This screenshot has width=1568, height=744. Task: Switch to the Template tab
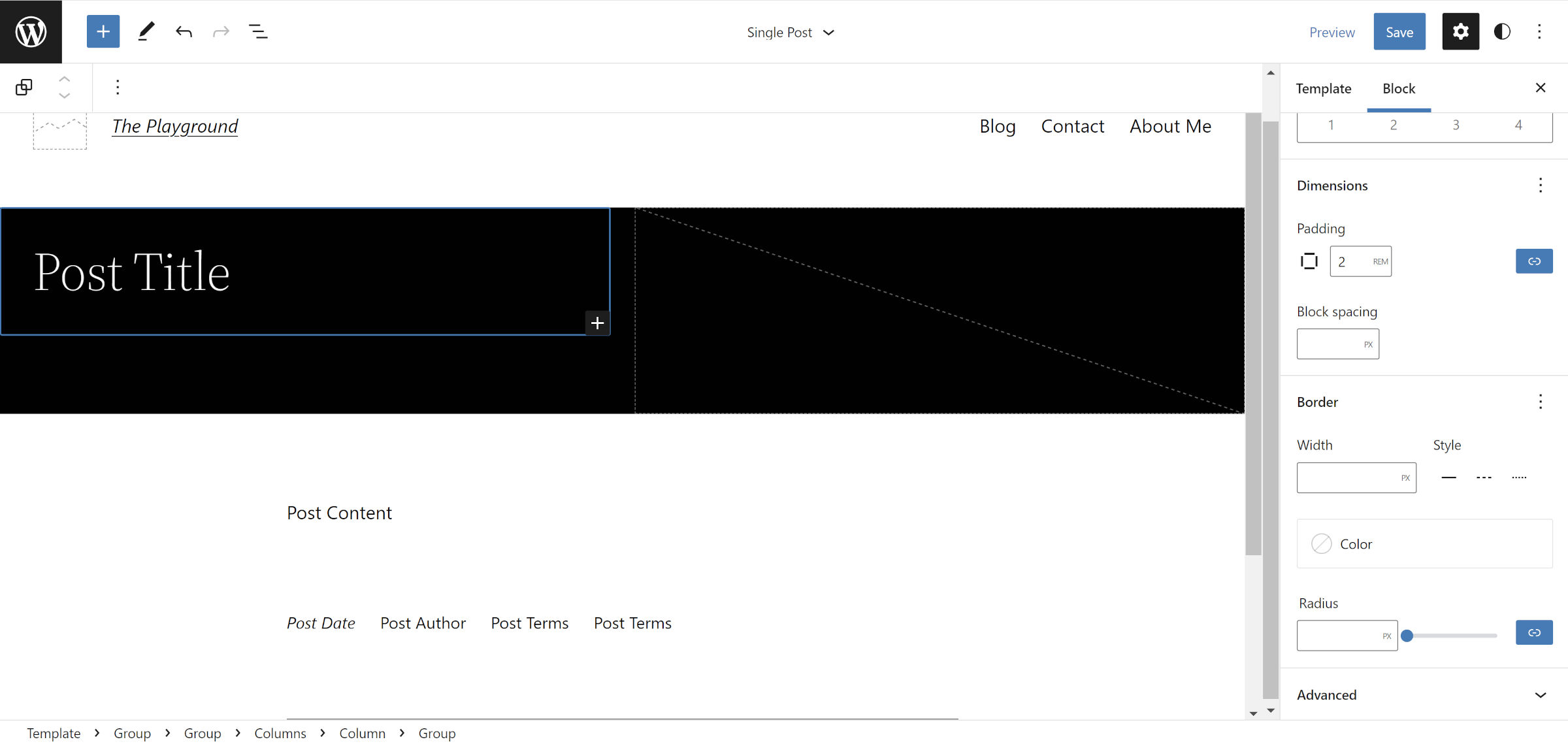1324,88
